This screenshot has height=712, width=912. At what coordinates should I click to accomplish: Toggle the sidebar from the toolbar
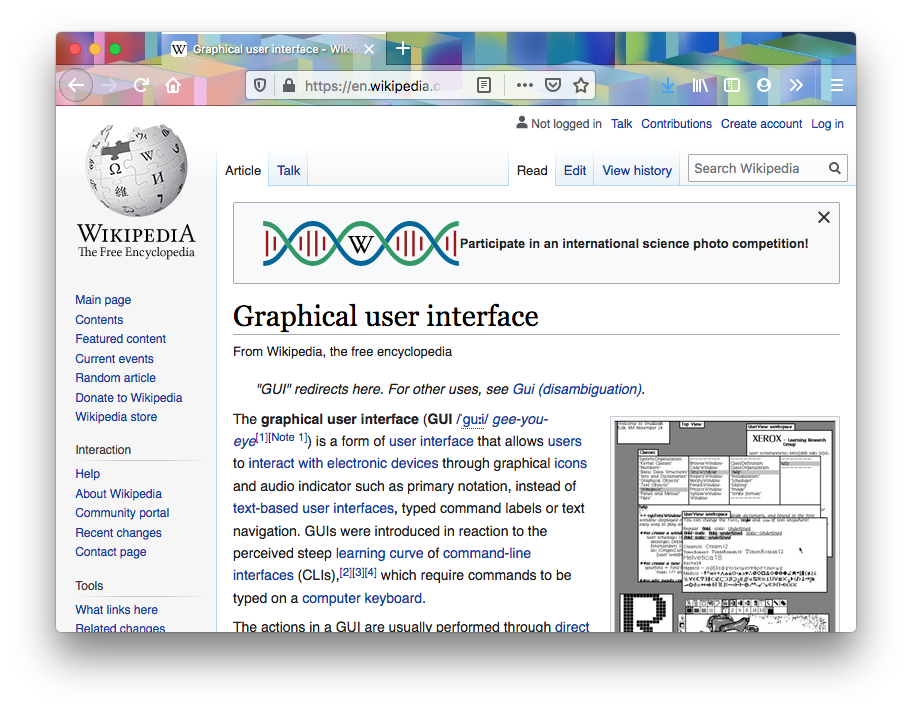(731, 86)
